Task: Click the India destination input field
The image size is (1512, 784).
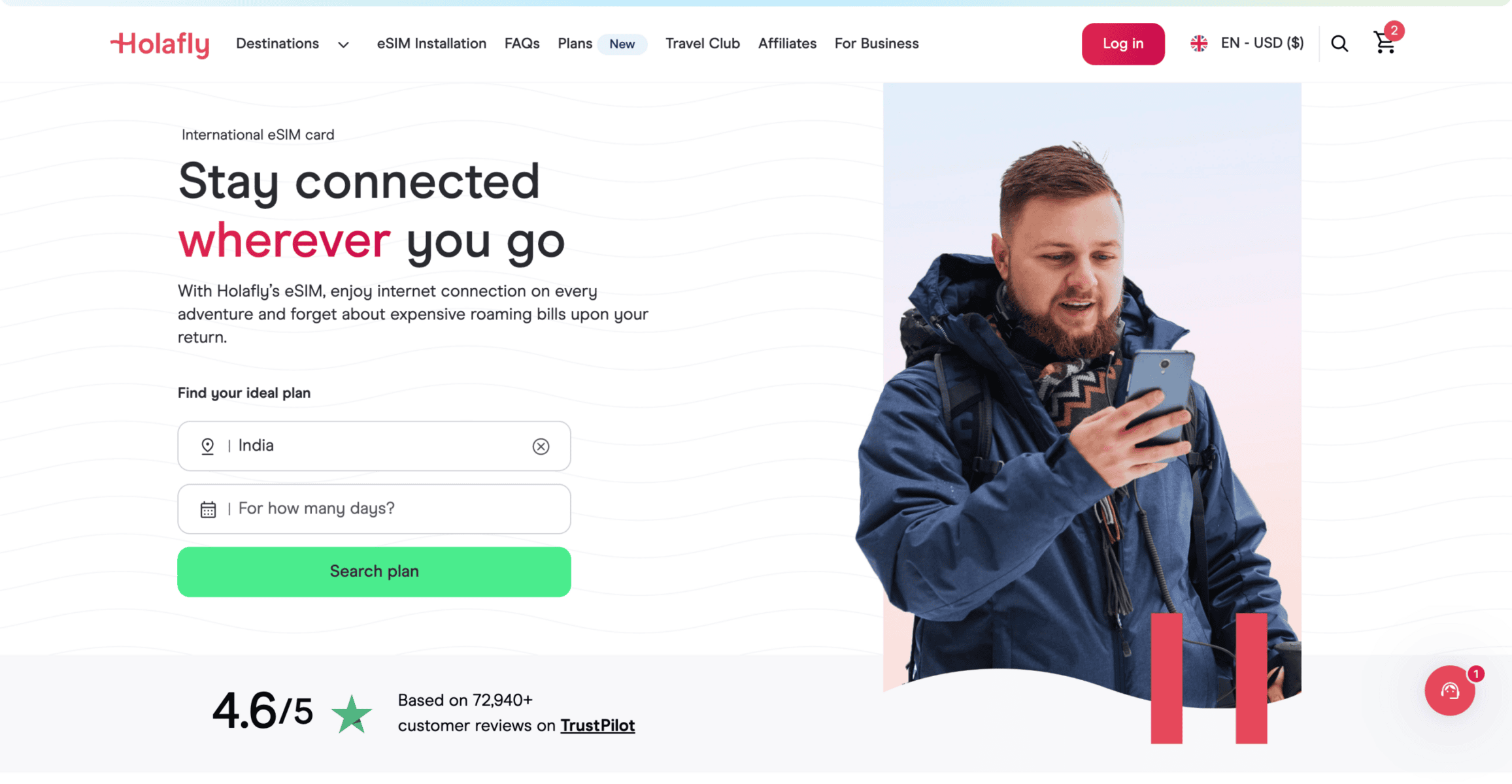Action: coord(374,446)
